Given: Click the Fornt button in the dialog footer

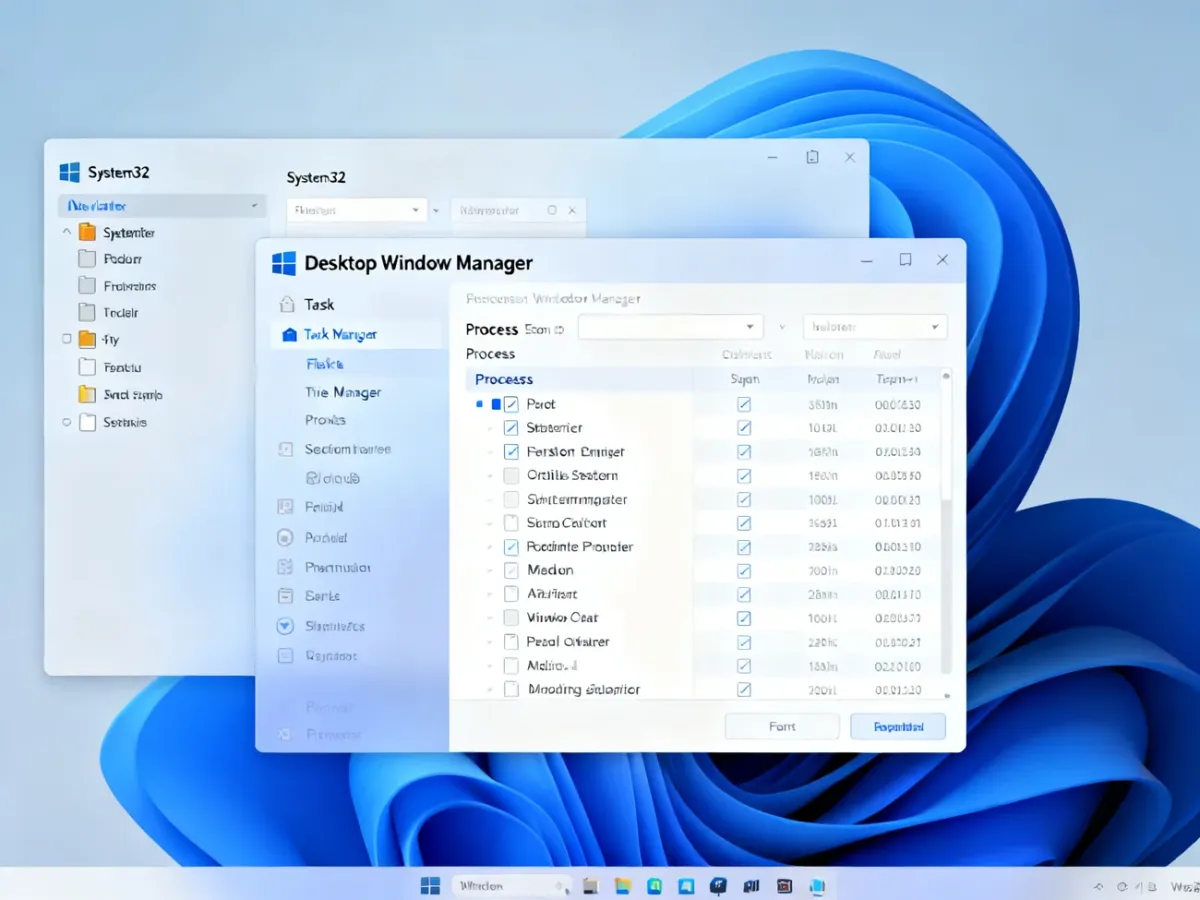Looking at the screenshot, I should (782, 727).
